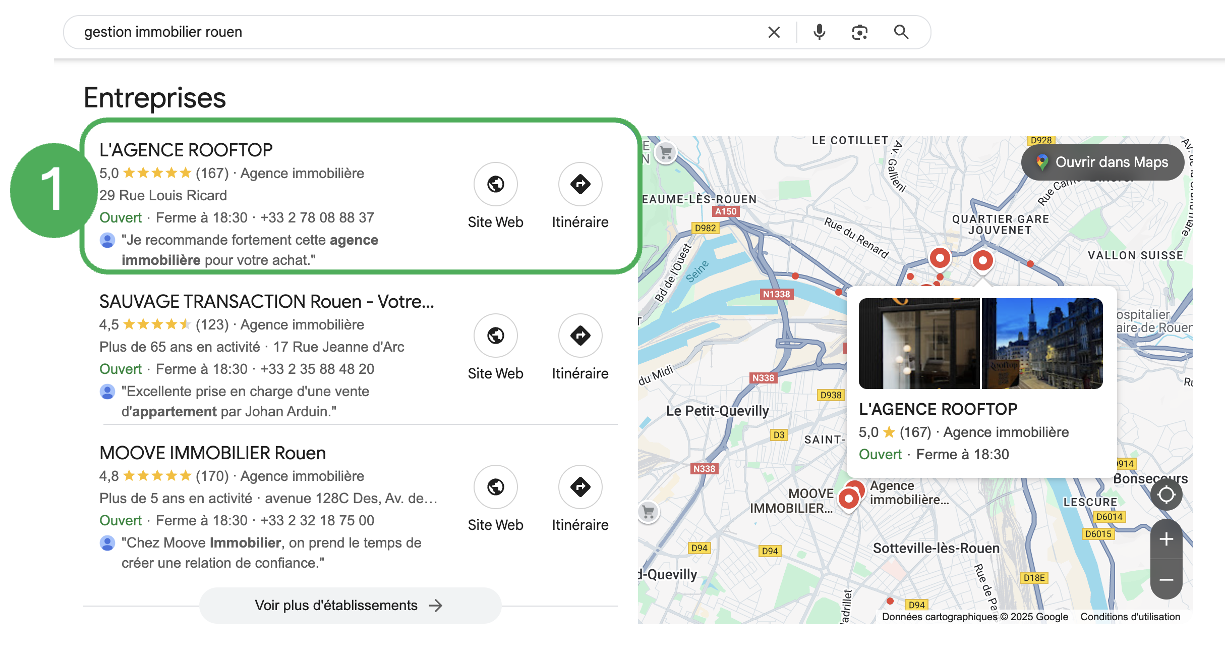Viewport: 1232px width, 652px height.
Task: Open Site Web for MOOVE IMMOBILIER Rouen
Action: (495, 498)
